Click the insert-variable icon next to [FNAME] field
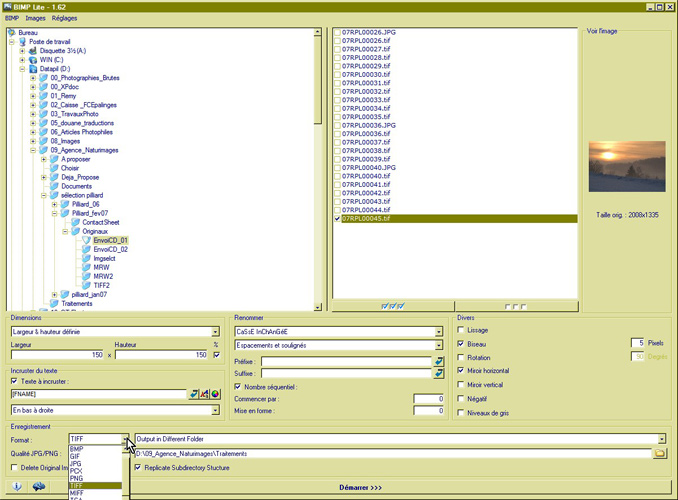 click(193, 394)
